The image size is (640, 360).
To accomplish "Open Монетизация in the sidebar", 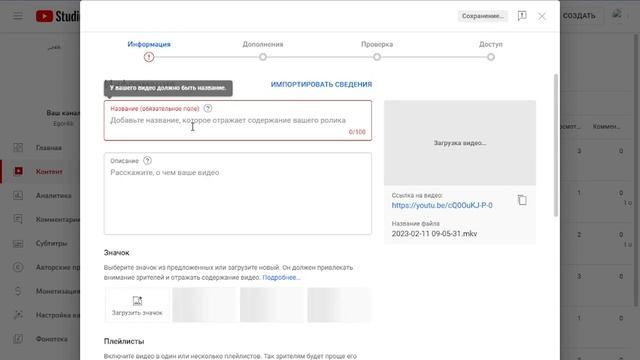I will tap(41, 291).
